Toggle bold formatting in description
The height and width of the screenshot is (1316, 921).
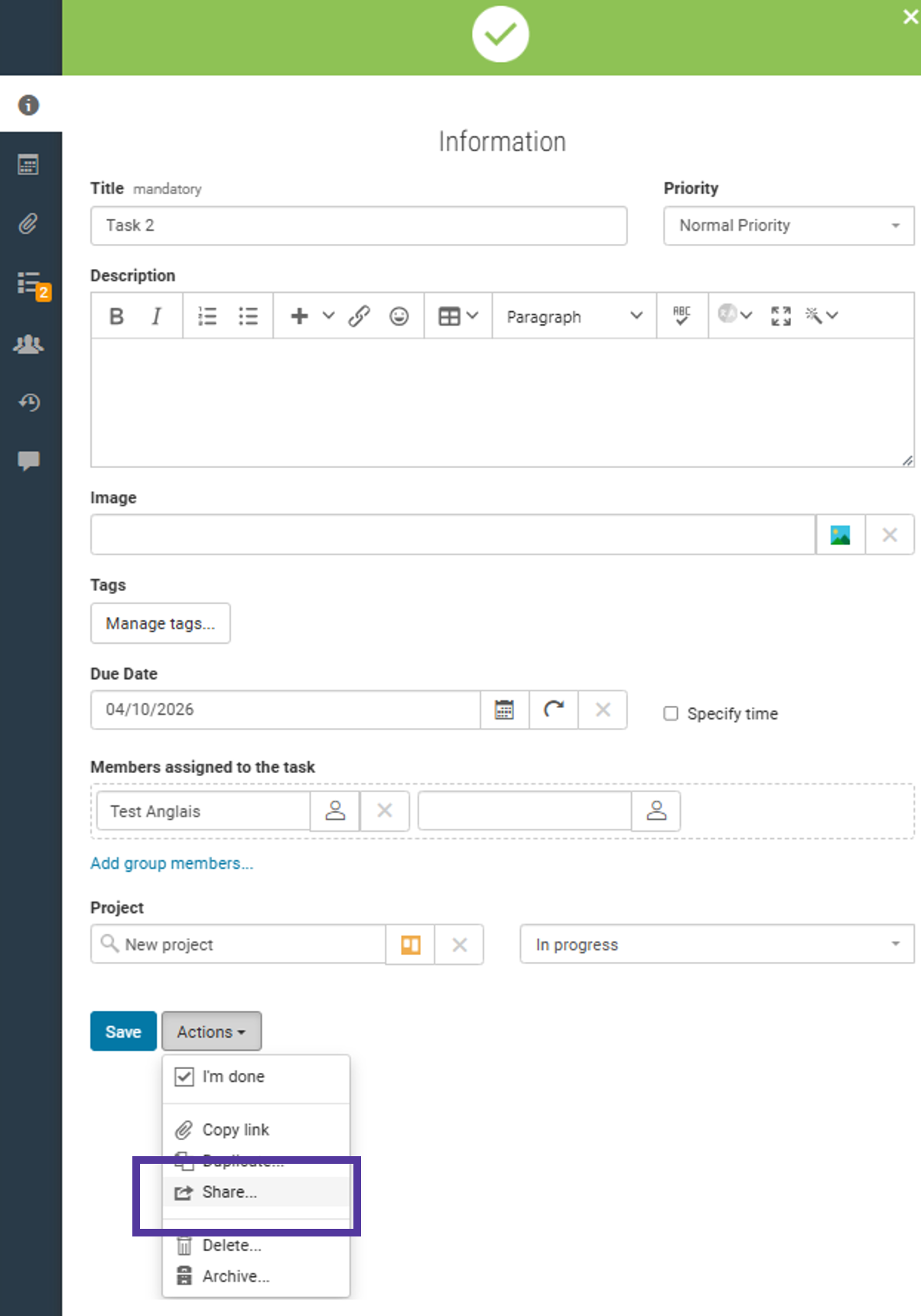point(116,317)
